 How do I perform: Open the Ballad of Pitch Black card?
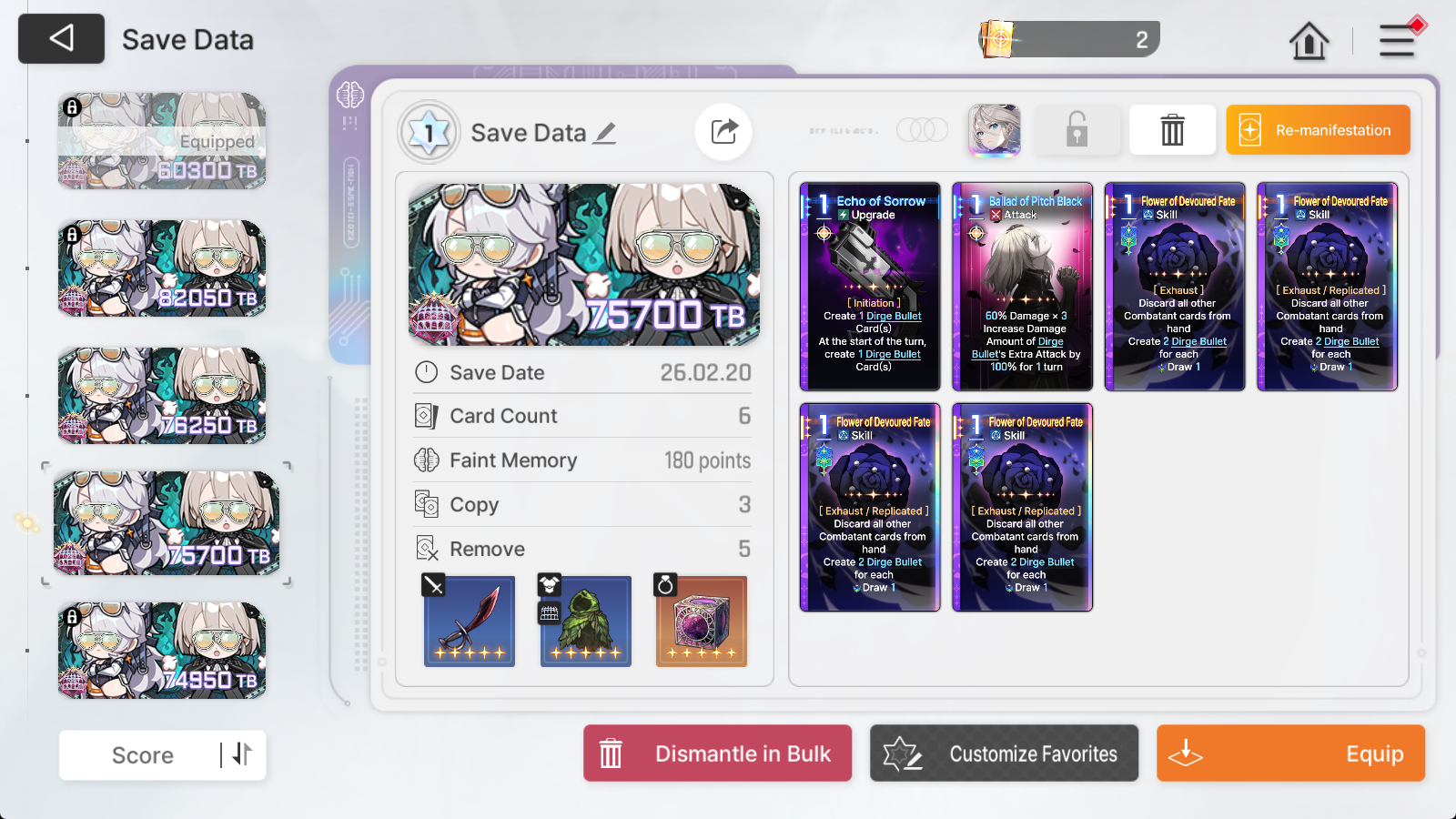(x=1022, y=287)
